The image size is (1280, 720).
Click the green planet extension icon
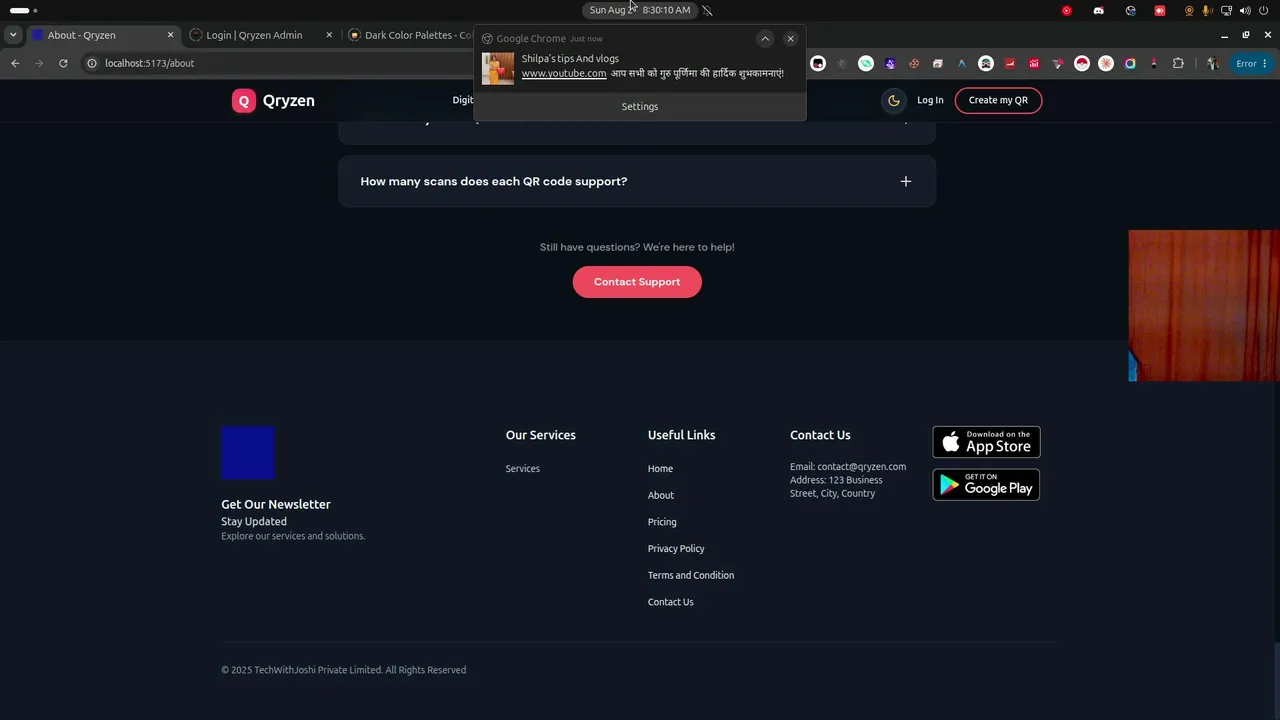tap(866, 63)
